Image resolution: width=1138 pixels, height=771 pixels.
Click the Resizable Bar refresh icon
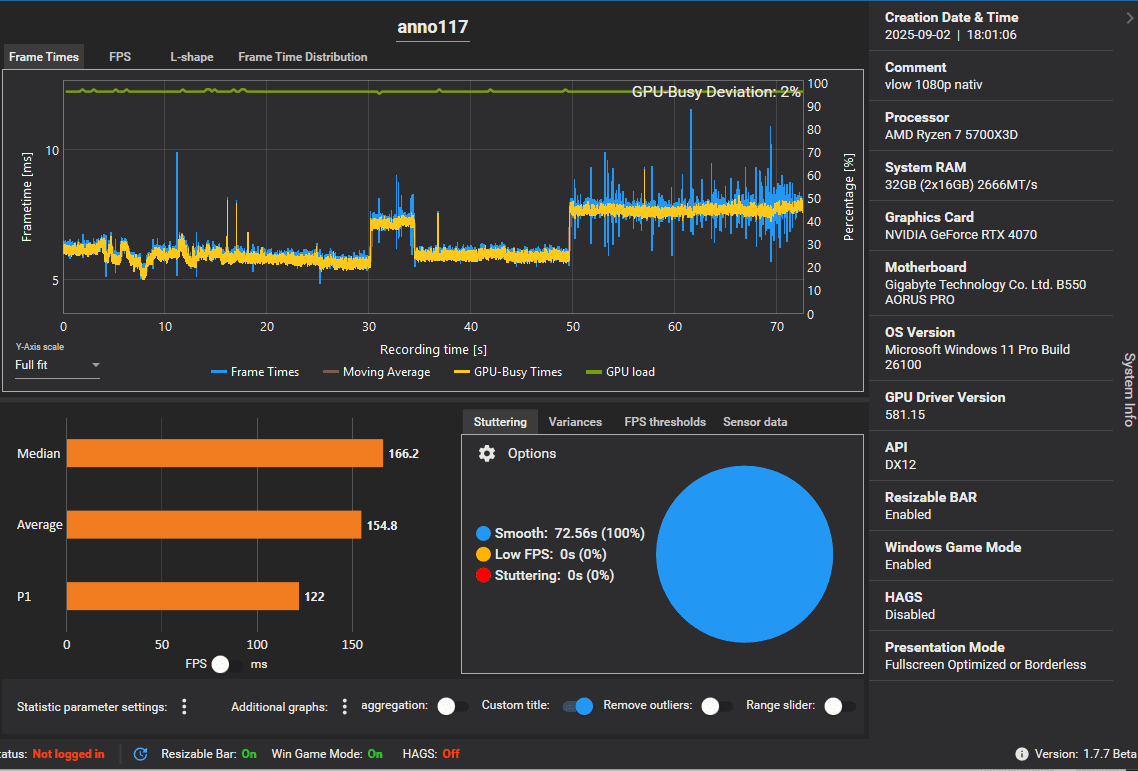pos(141,754)
